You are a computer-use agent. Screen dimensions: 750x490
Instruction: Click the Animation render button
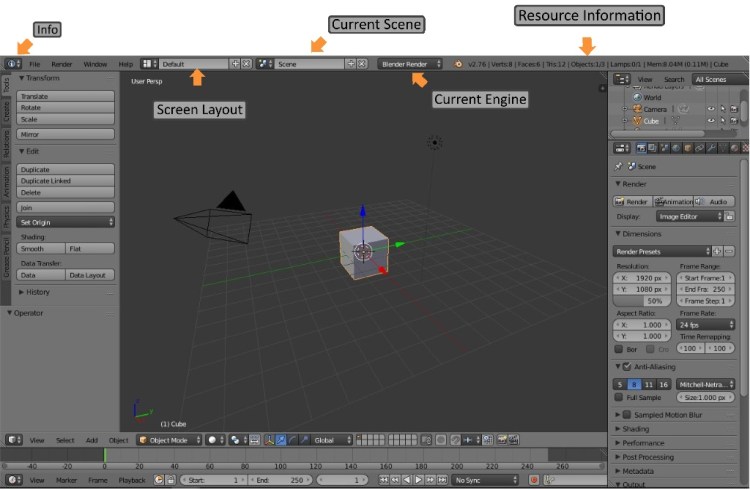pos(673,201)
